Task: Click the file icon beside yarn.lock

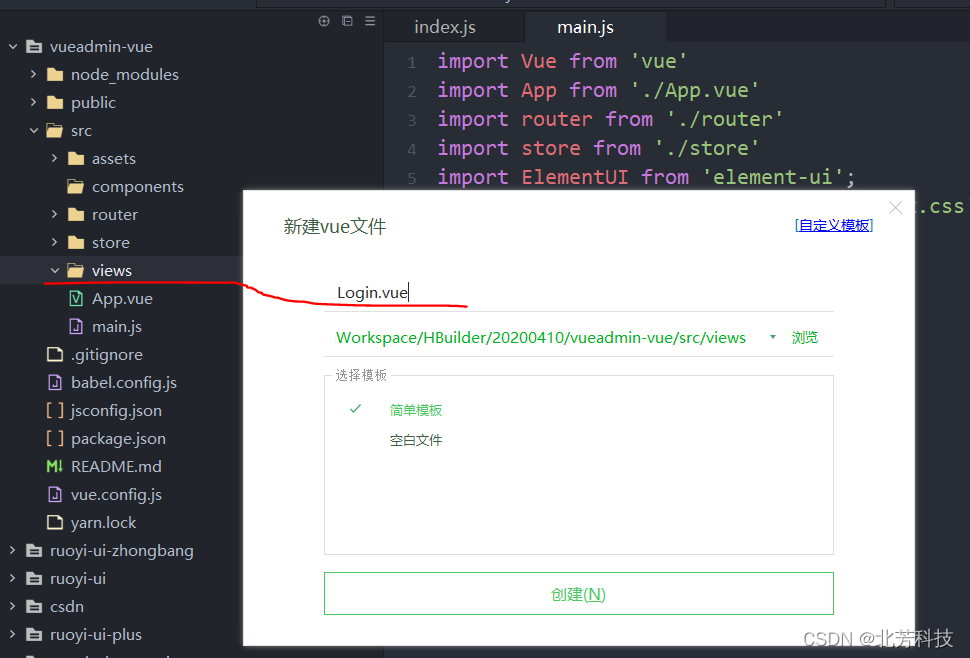Action: point(55,523)
